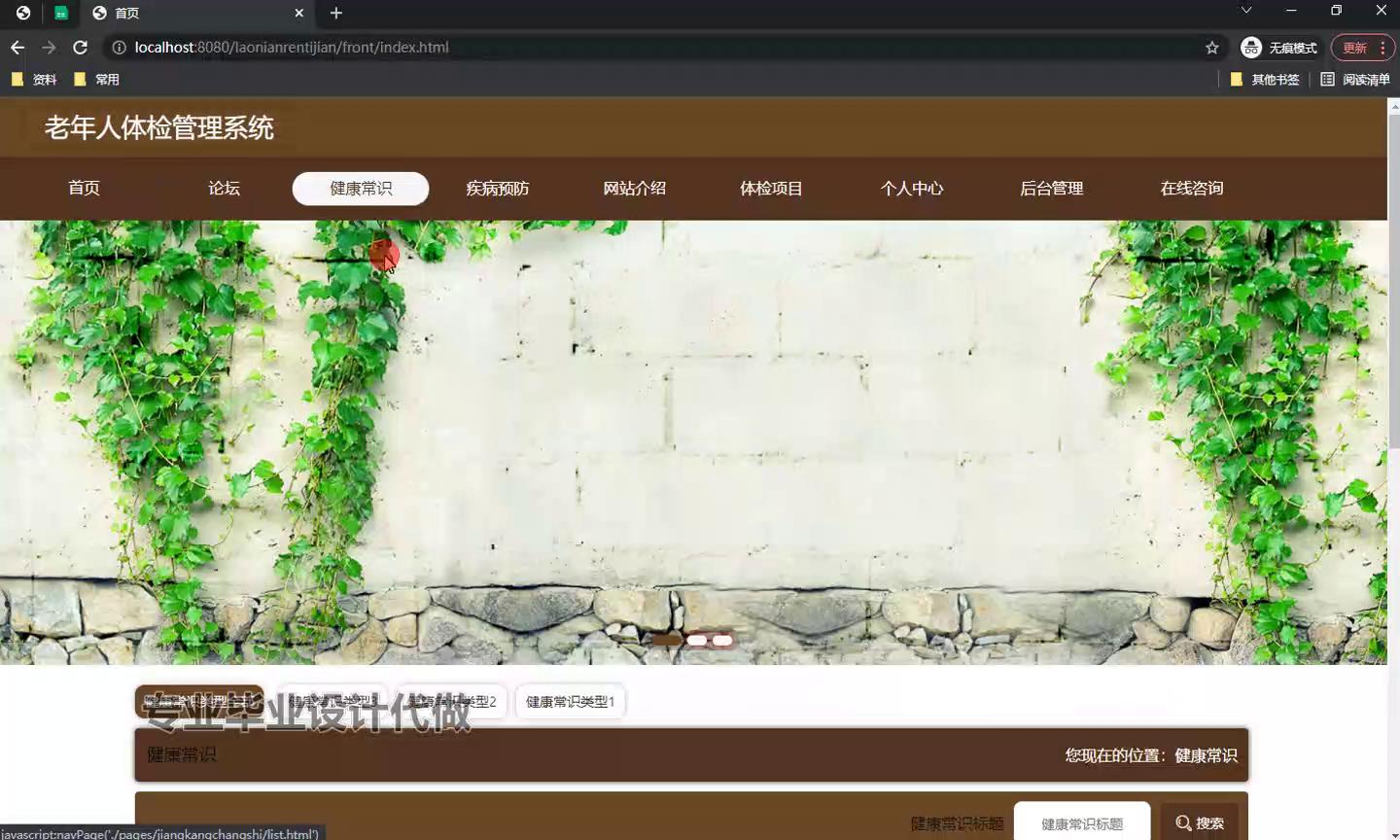Open a new tab with the plus icon
The image size is (1400, 840).
click(x=335, y=13)
